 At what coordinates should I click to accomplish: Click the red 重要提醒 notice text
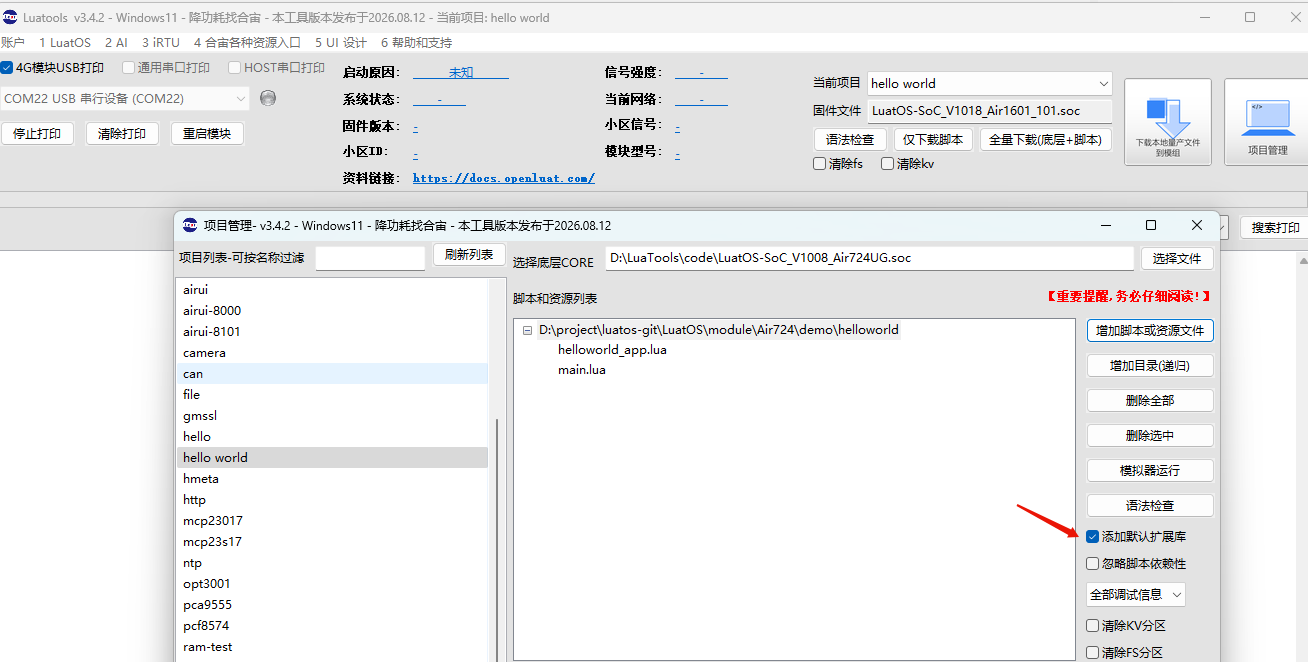click(1129, 296)
